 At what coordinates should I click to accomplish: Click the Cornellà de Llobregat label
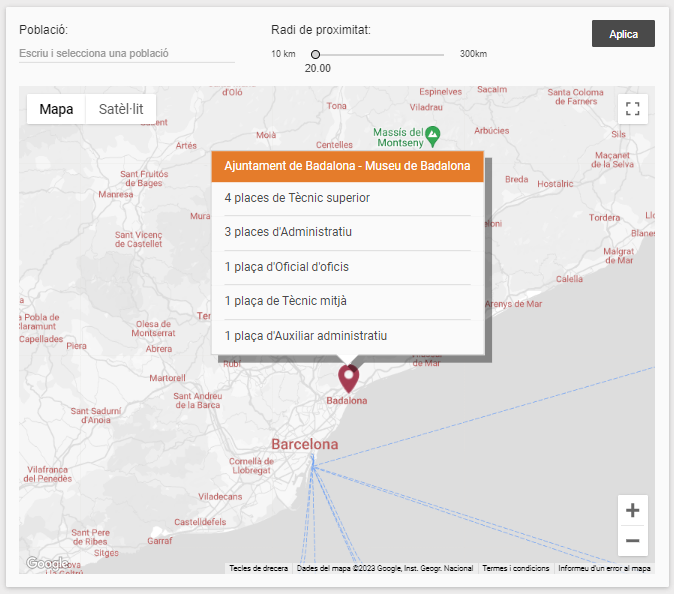pos(251,466)
